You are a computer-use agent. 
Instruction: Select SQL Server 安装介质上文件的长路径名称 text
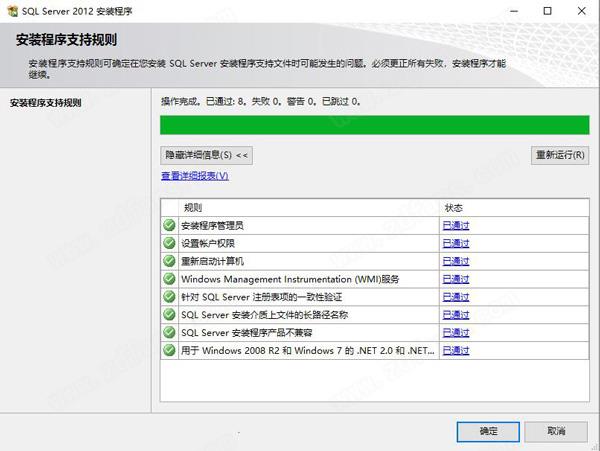[x=264, y=315]
